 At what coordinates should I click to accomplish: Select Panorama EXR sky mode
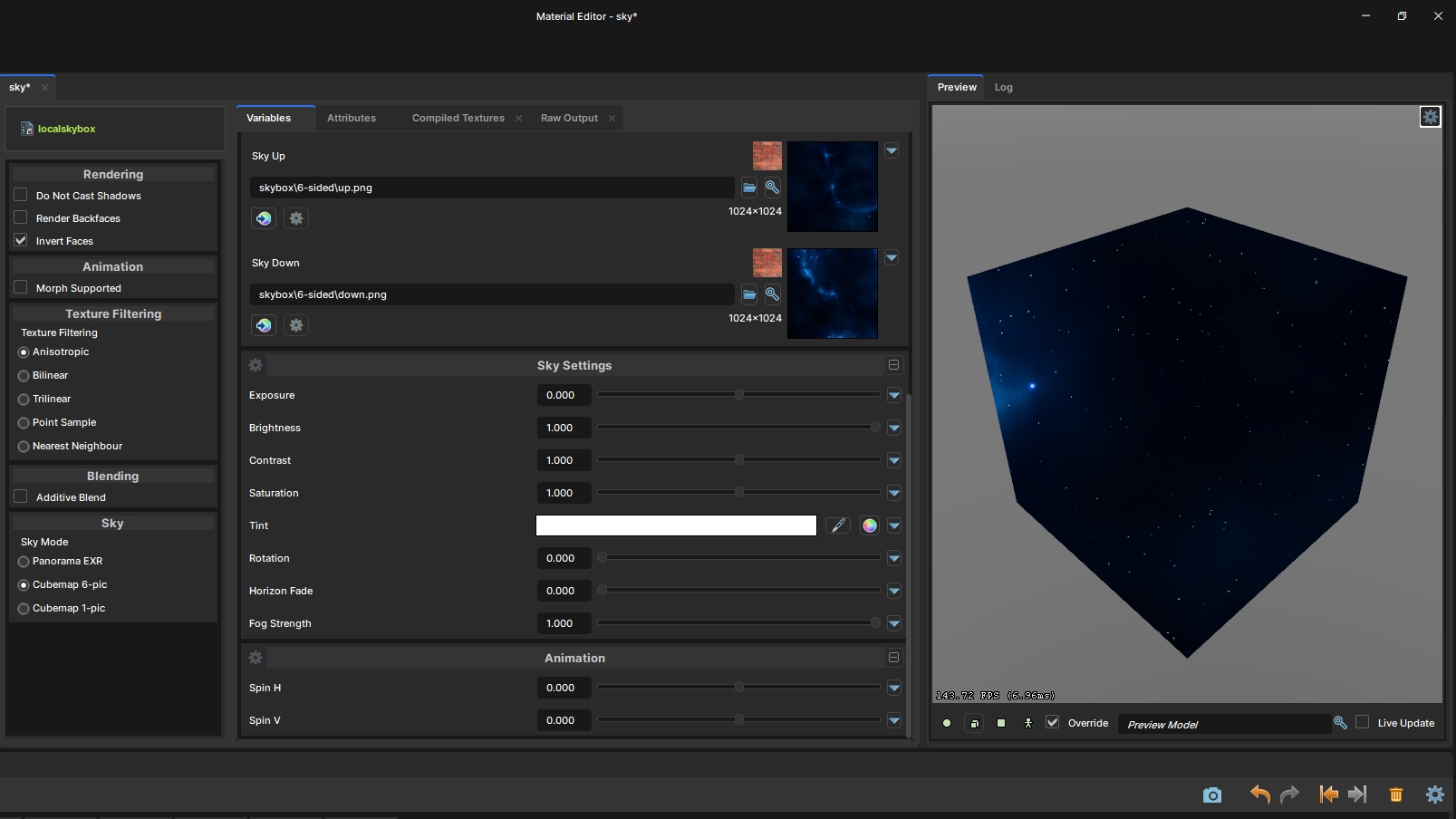[24, 562]
